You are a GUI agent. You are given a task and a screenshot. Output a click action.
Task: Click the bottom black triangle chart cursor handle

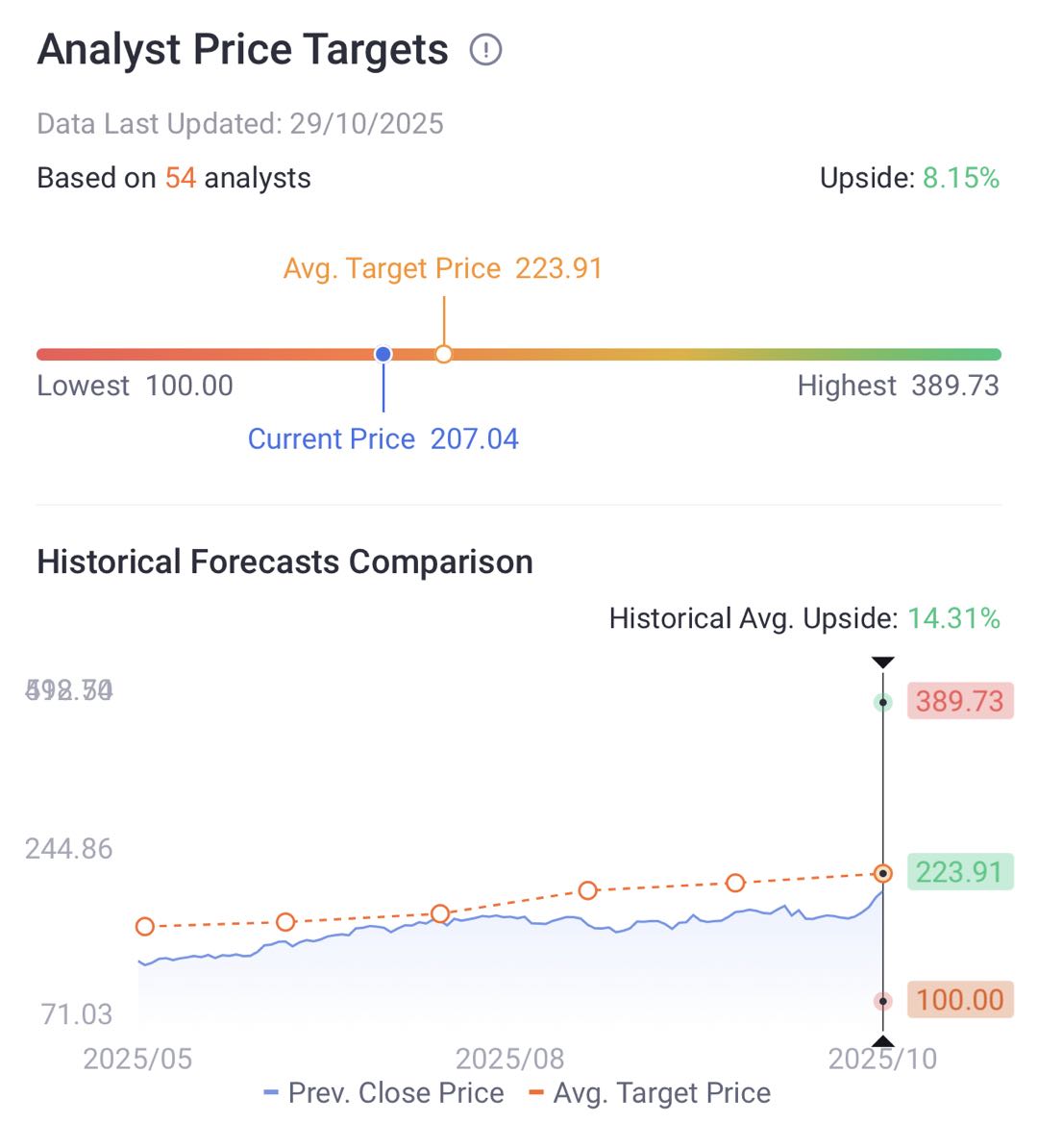click(882, 1041)
